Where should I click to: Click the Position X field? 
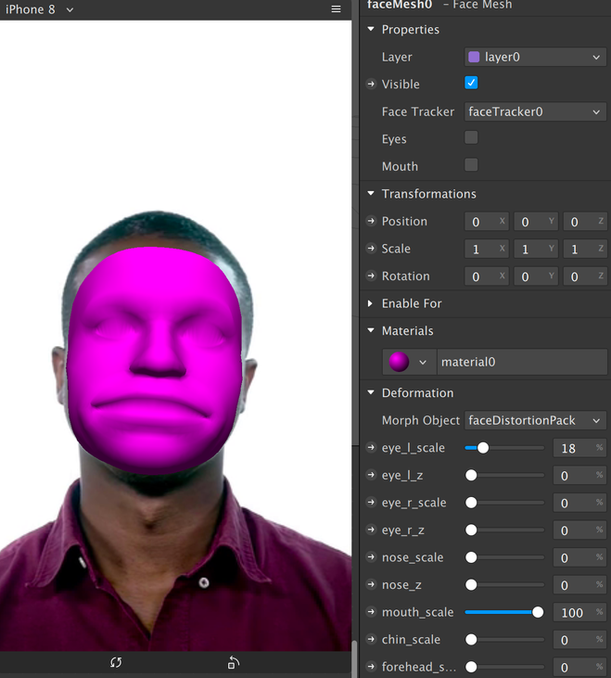point(486,221)
